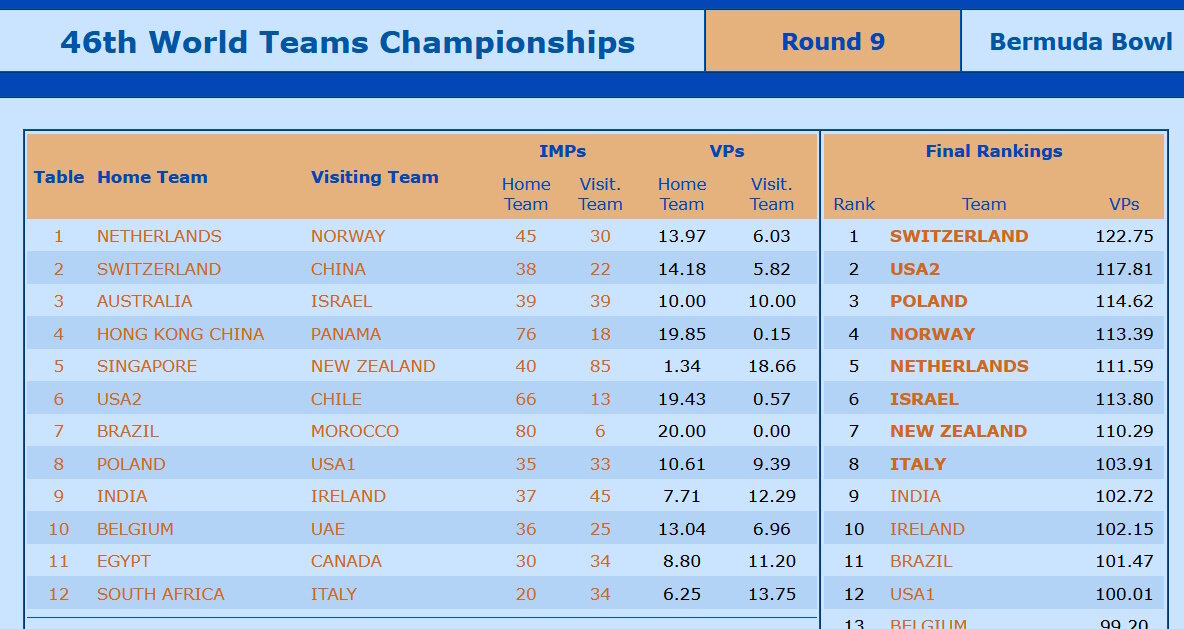Open the Round 9 header tab
The height and width of the screenshot is (629, 1184).
833,42
